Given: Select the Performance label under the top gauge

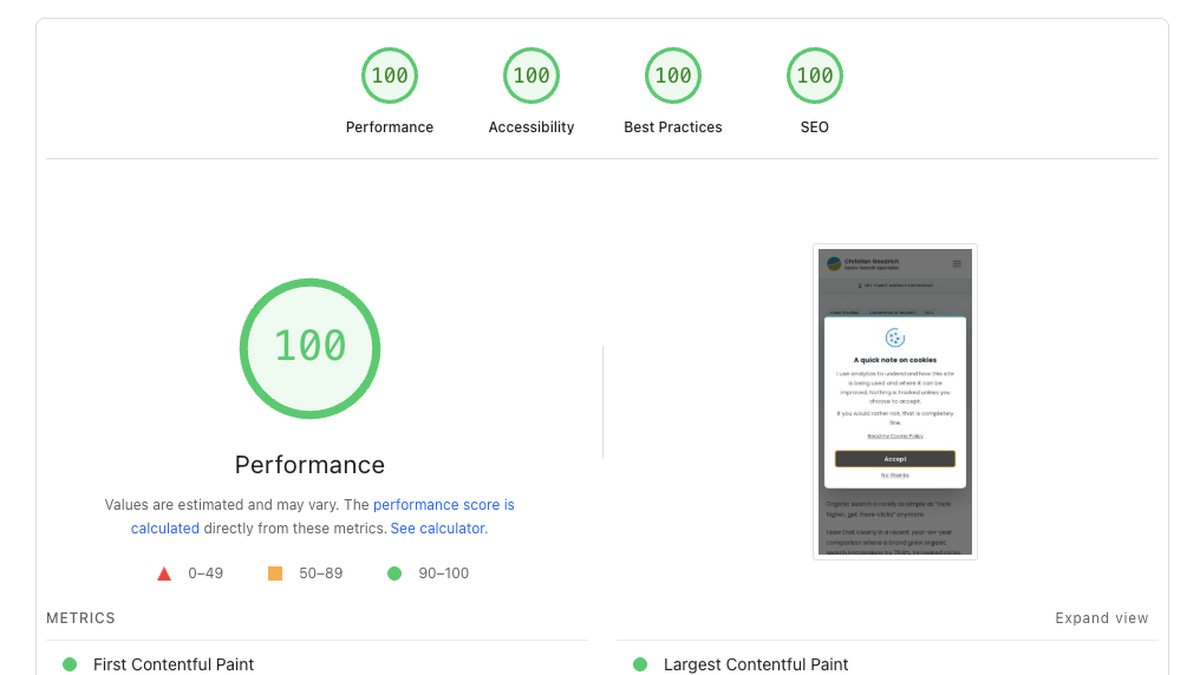Looking at the screenshot, I should tap(390, 127).
